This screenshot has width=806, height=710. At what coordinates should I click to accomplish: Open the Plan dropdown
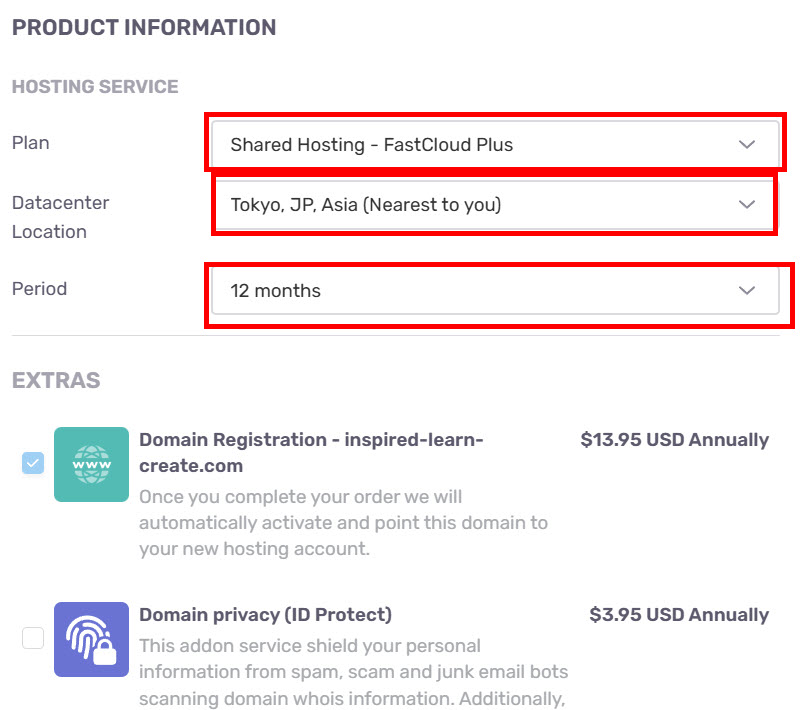[x=496, y=144]
